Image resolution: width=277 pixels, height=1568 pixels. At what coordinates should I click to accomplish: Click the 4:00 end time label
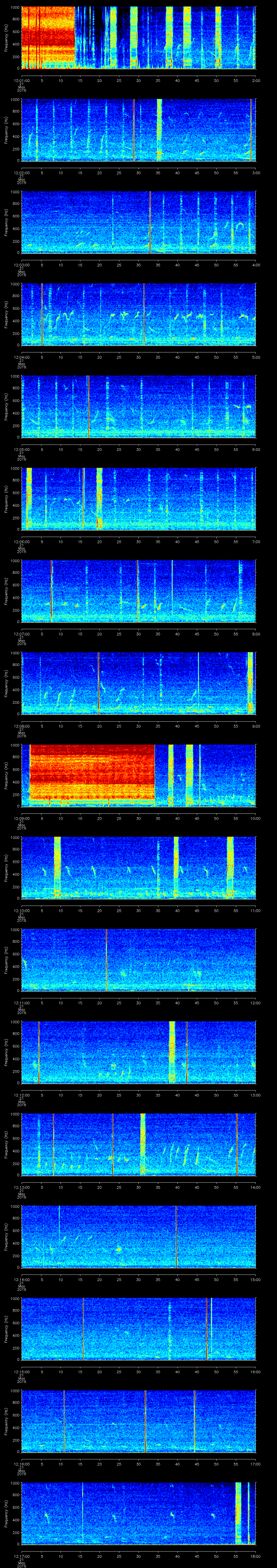click(256, 265)
